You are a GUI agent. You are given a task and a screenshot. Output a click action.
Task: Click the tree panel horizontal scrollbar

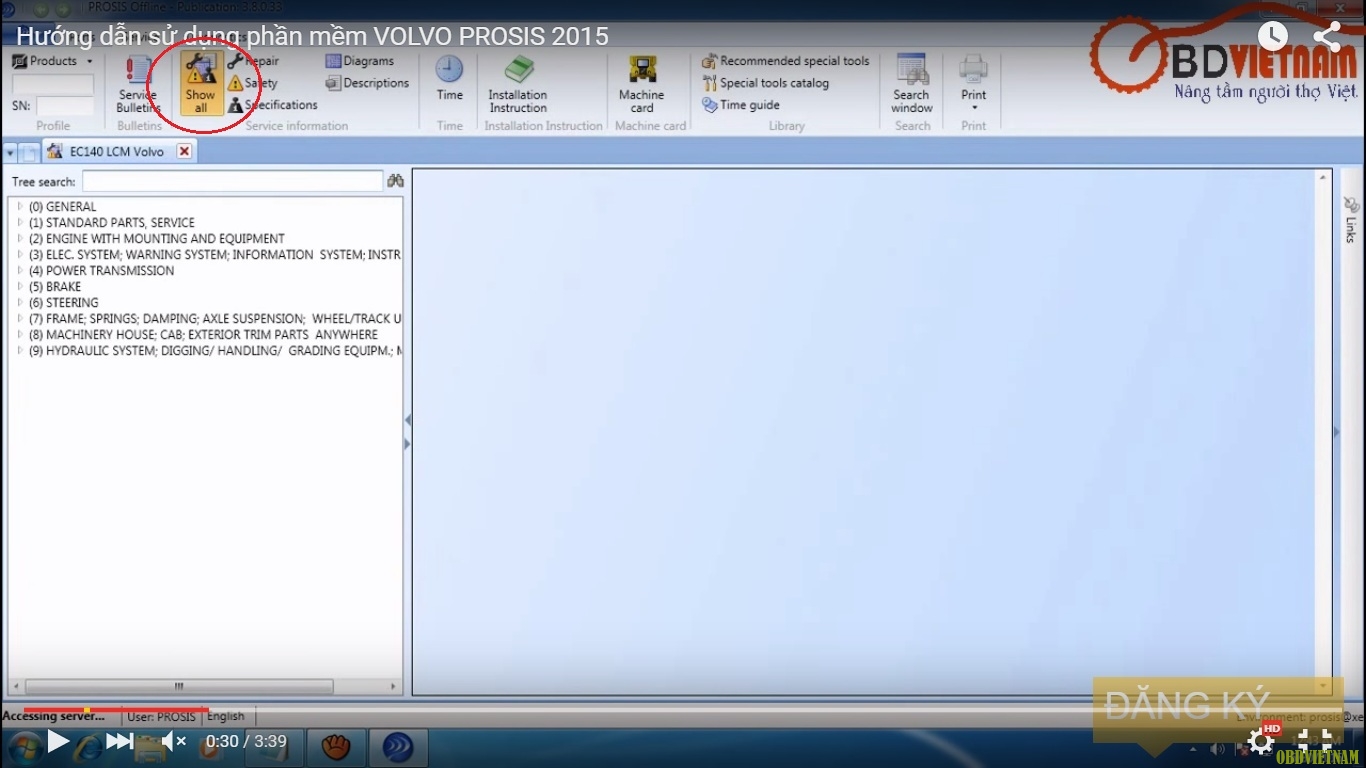tap(179, 687)
